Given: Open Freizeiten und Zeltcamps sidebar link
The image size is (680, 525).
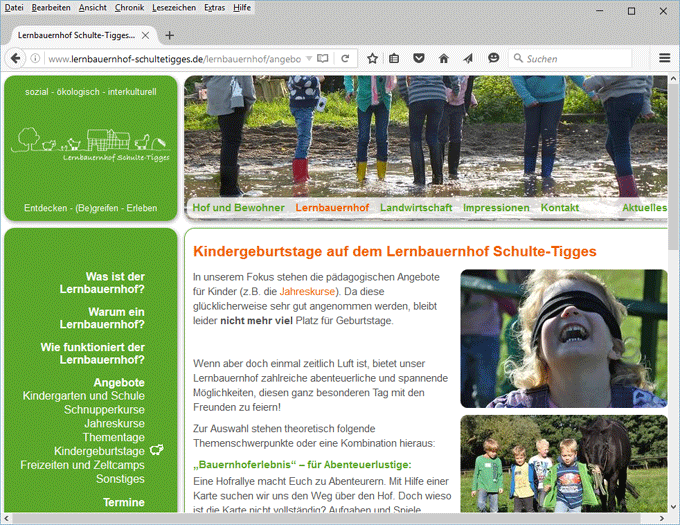Looking at the screenshot, I should [82, 465].
